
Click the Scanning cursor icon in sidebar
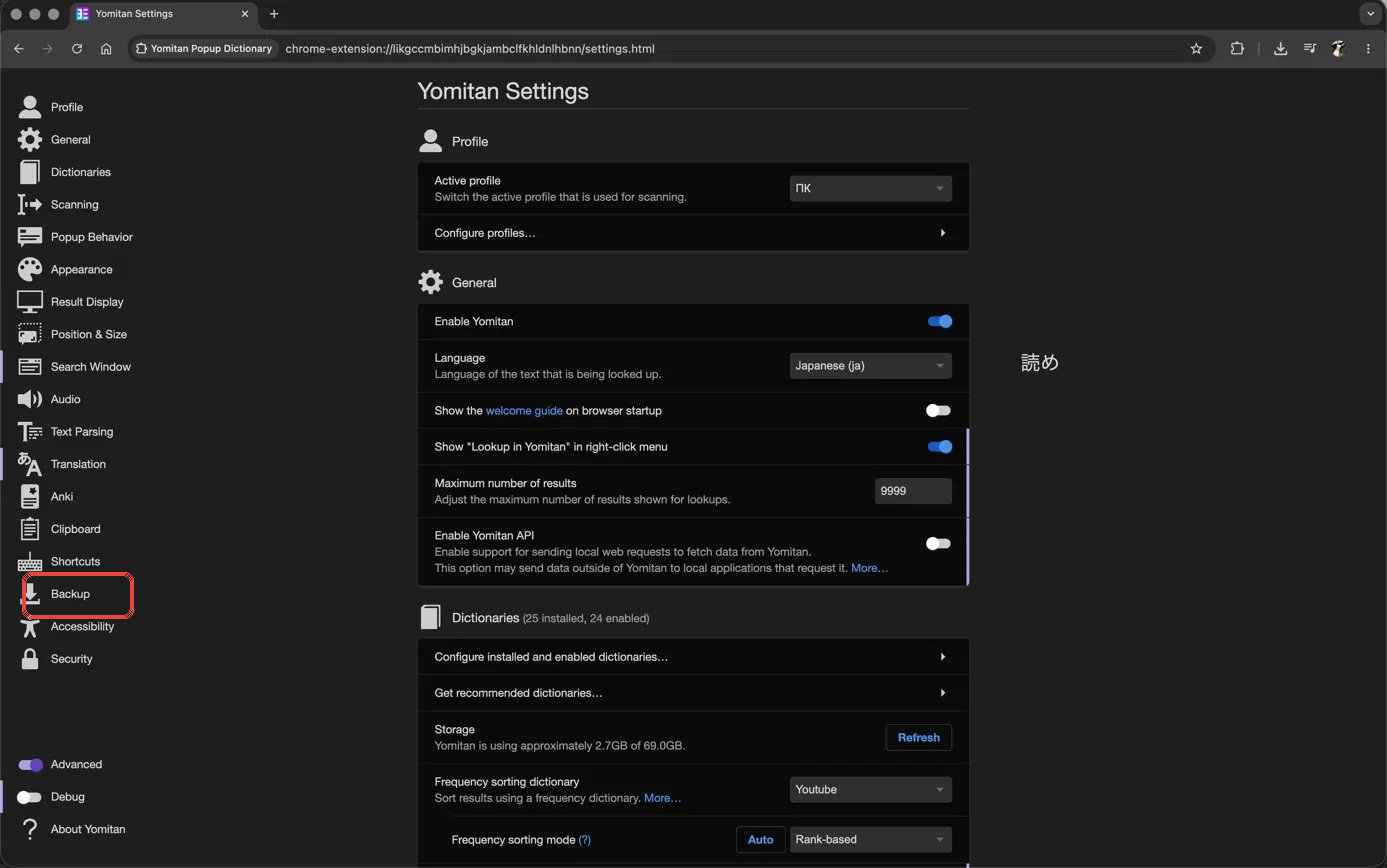[x=30, y=204]
